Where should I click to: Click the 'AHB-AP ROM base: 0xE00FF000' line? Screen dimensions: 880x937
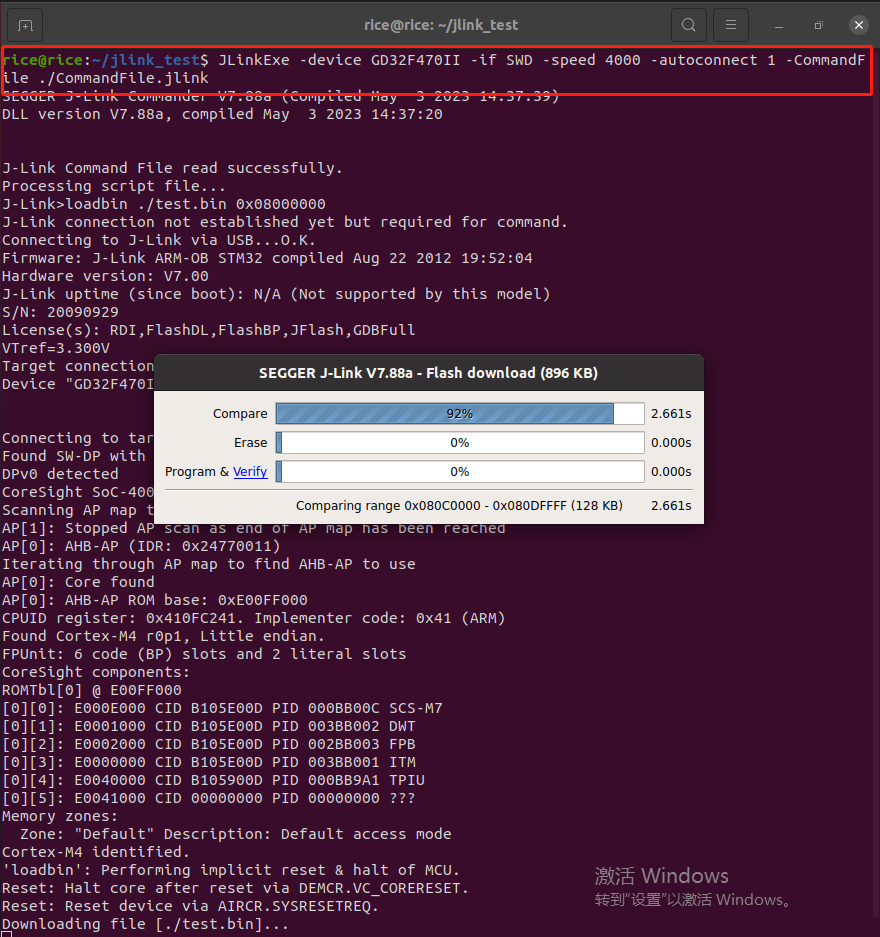(x=155, y=600)
